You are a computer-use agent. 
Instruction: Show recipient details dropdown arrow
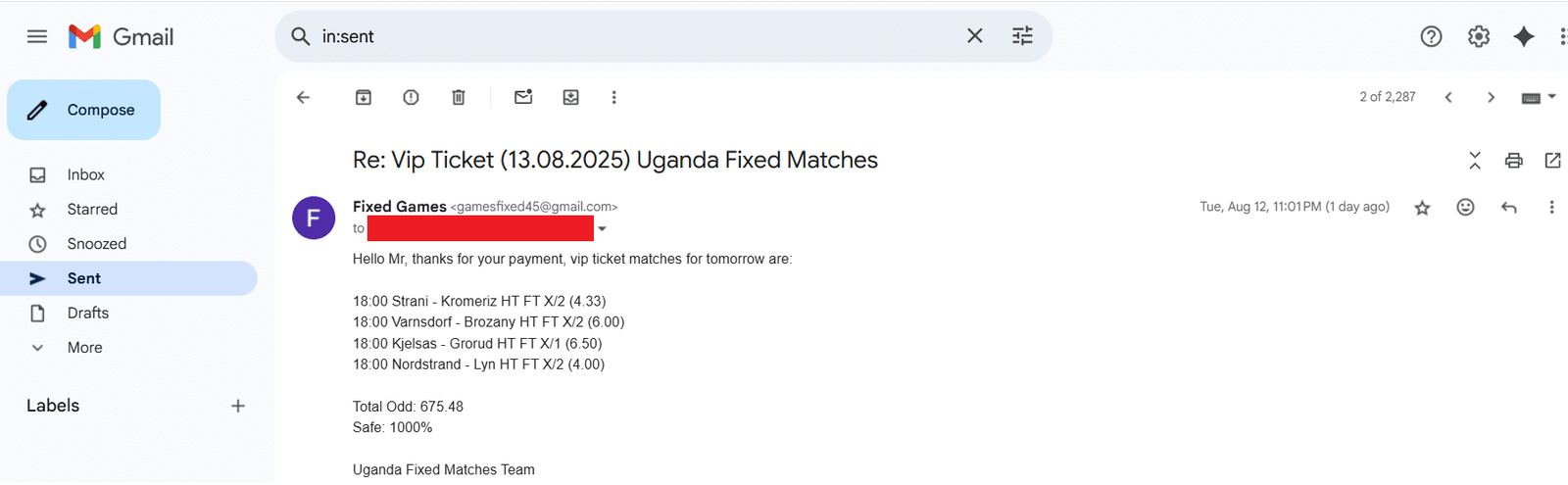click(x=602, y=229)
